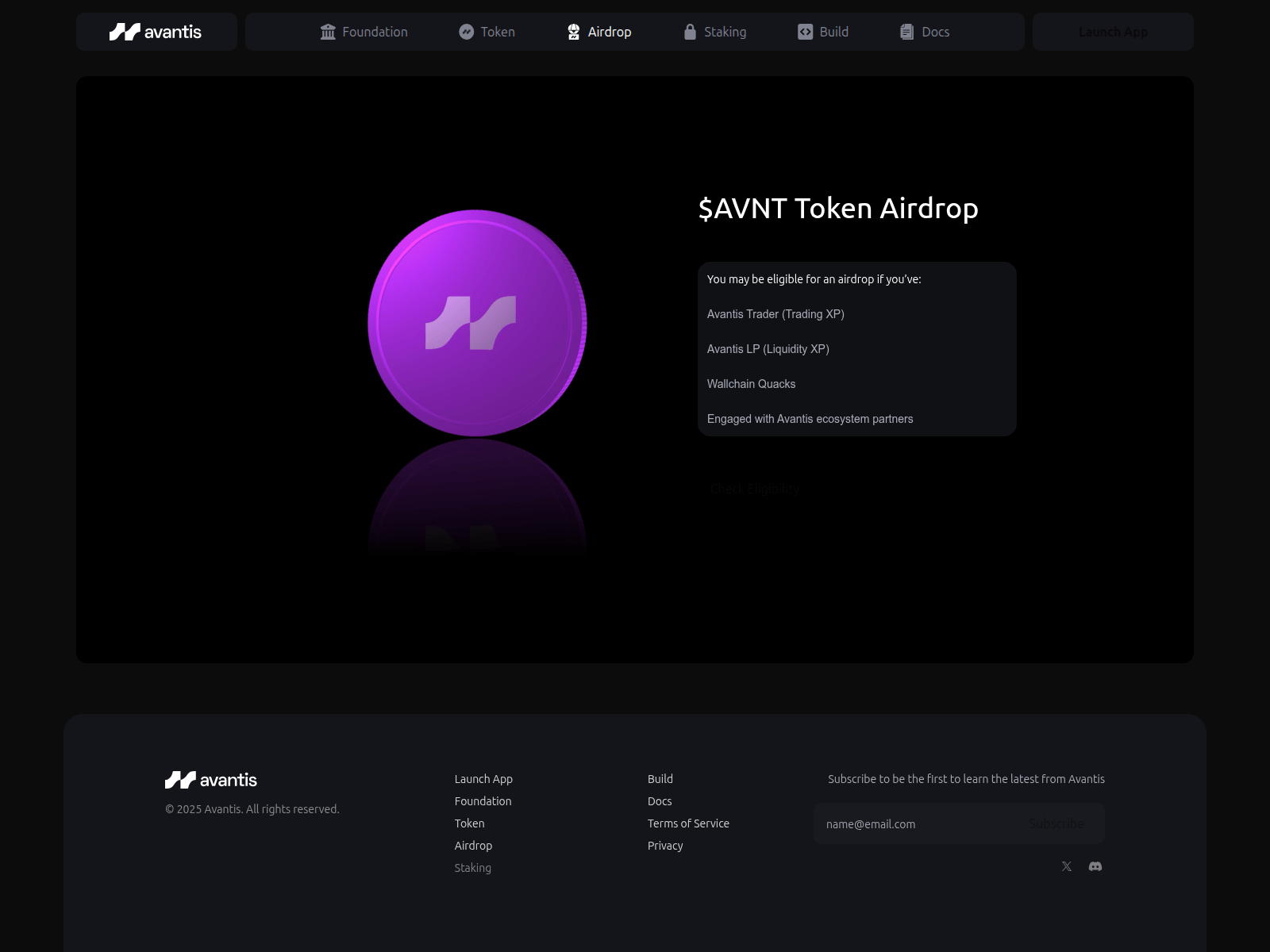
Task: Open the Docs nav tab
Action: coord(925,32)
